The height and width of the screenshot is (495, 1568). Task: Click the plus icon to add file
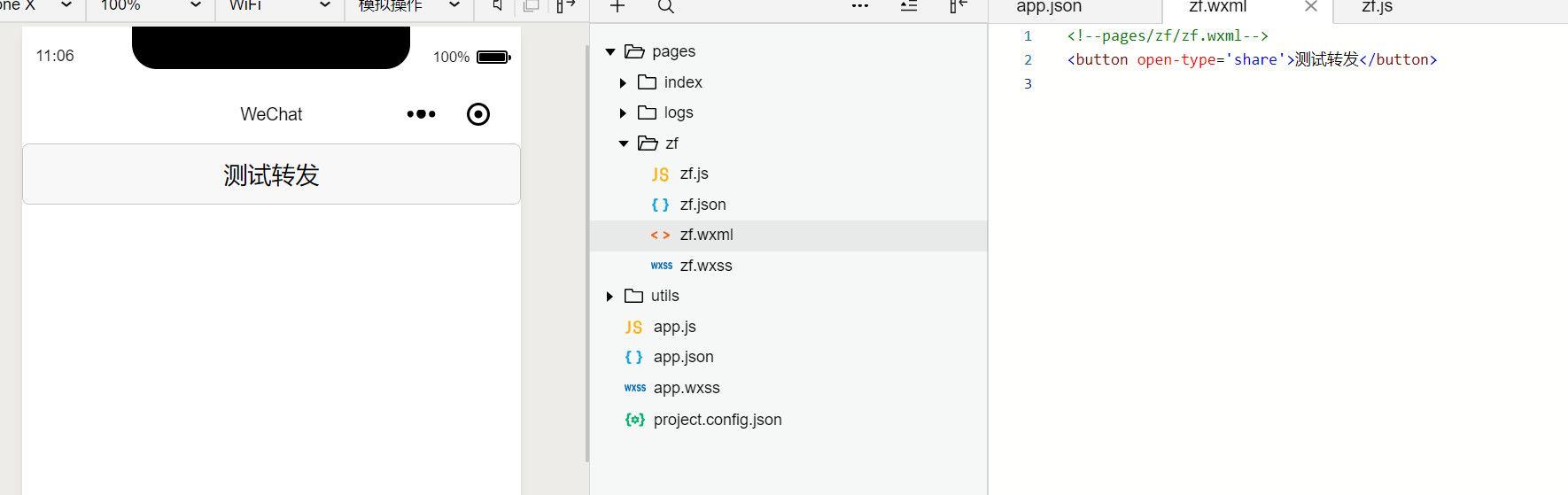(617, 6)
